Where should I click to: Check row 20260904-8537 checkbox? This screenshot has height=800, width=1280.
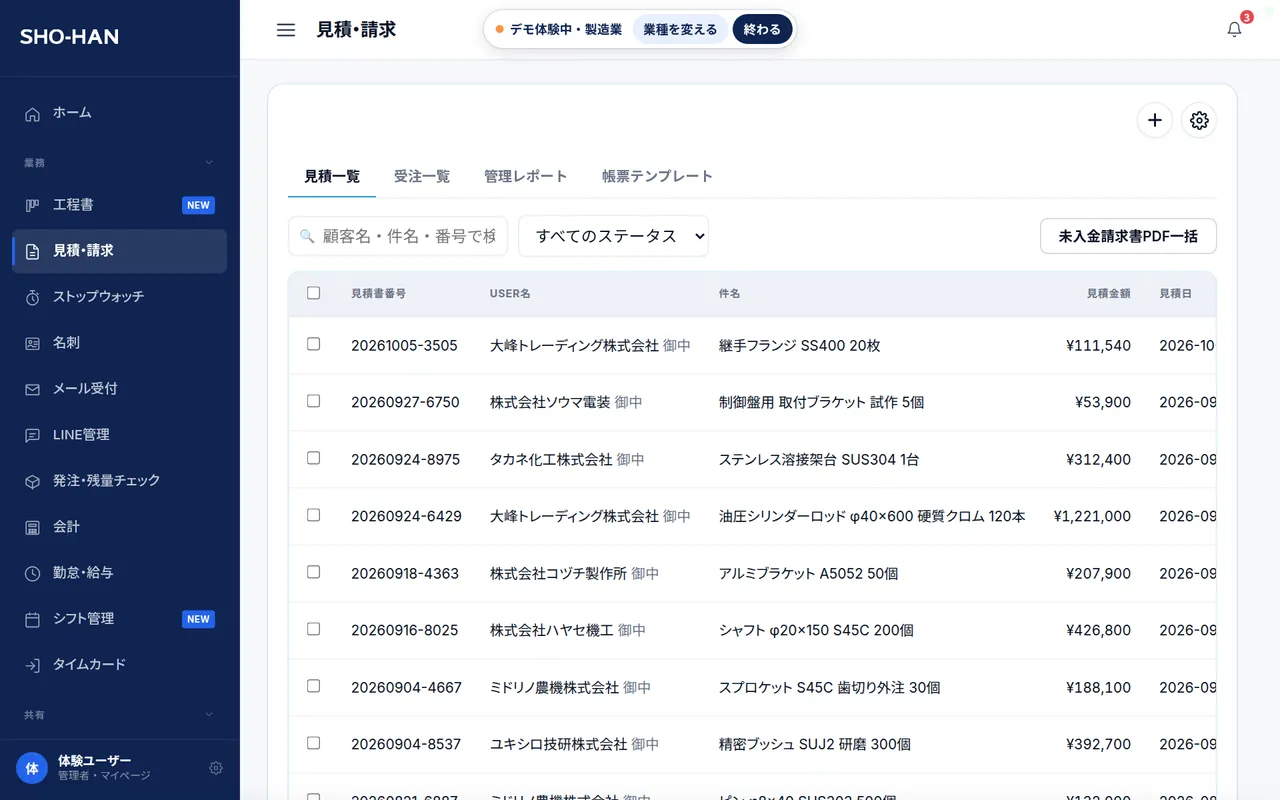click(x=314, y=743)
